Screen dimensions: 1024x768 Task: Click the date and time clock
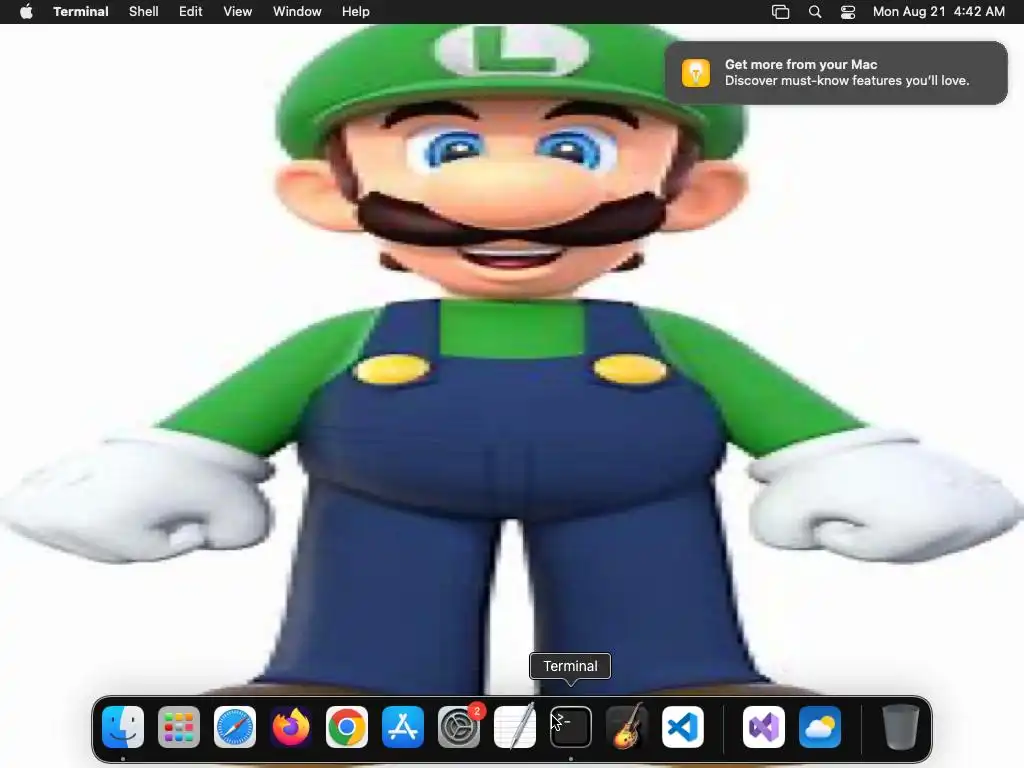pos(939,11)
